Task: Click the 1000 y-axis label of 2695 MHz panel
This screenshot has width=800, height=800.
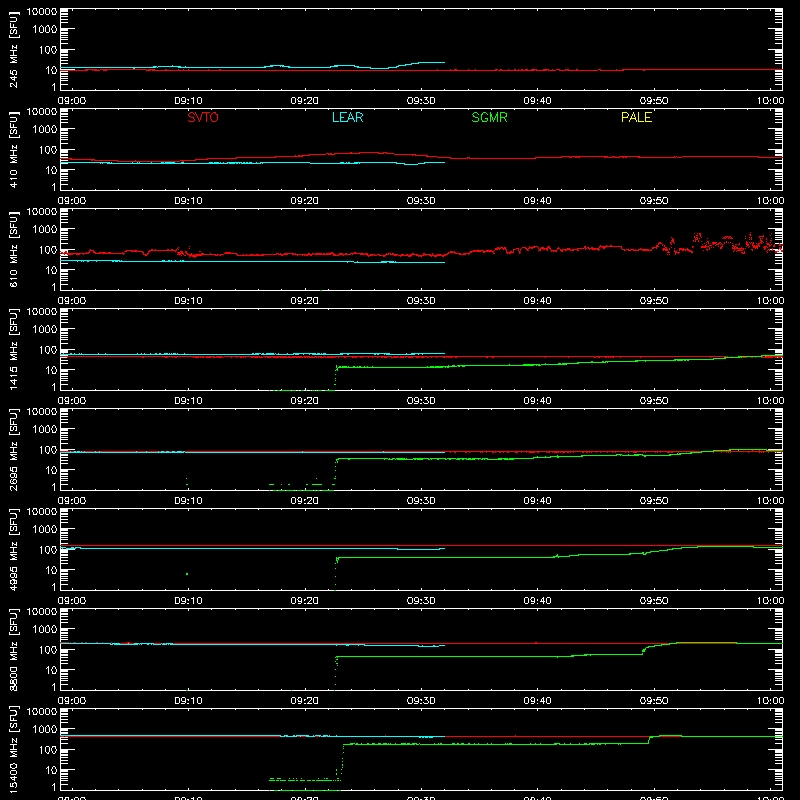Action: pos(45,430)
